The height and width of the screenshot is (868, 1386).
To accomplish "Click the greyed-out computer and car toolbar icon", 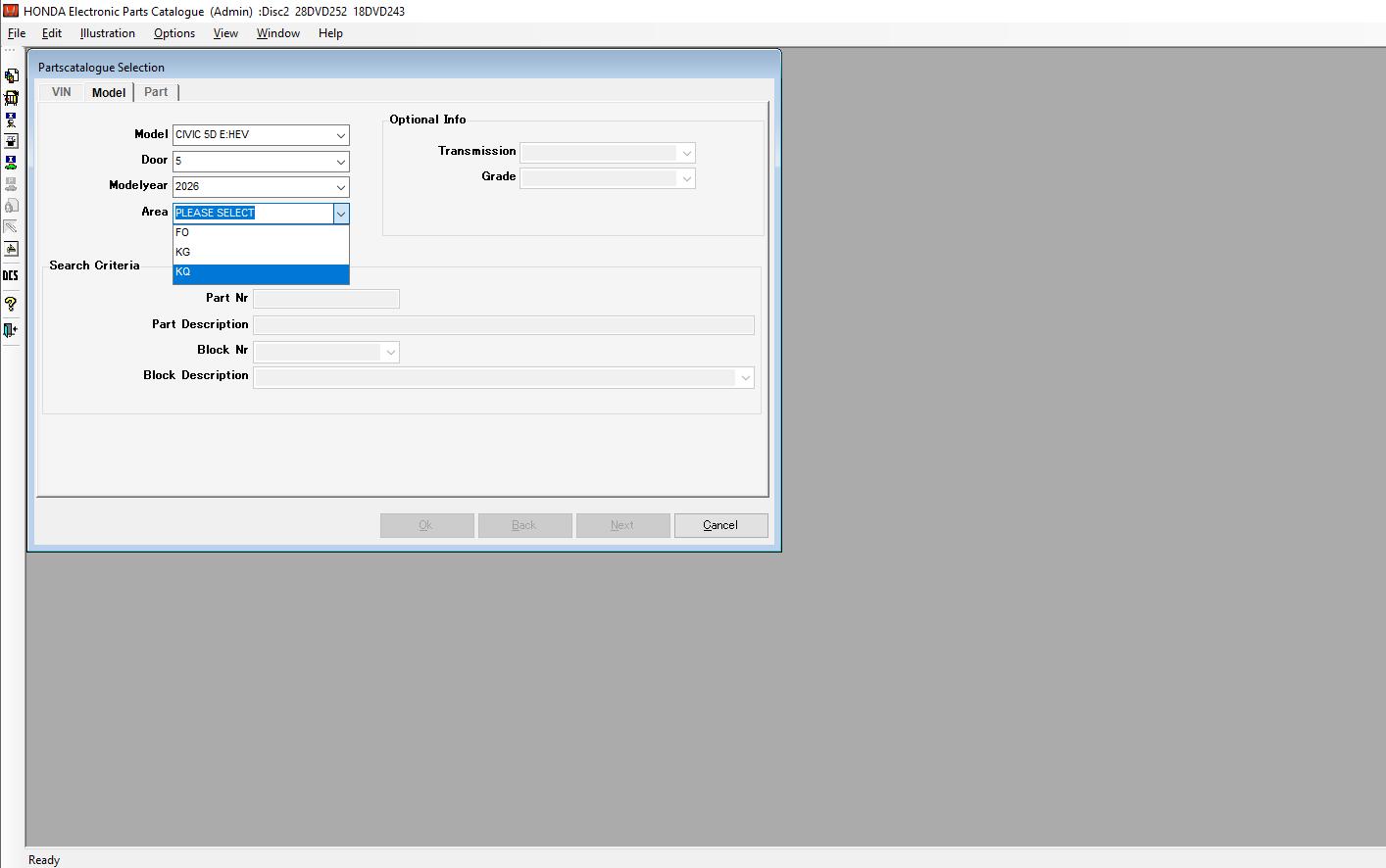I will (11, 184).
